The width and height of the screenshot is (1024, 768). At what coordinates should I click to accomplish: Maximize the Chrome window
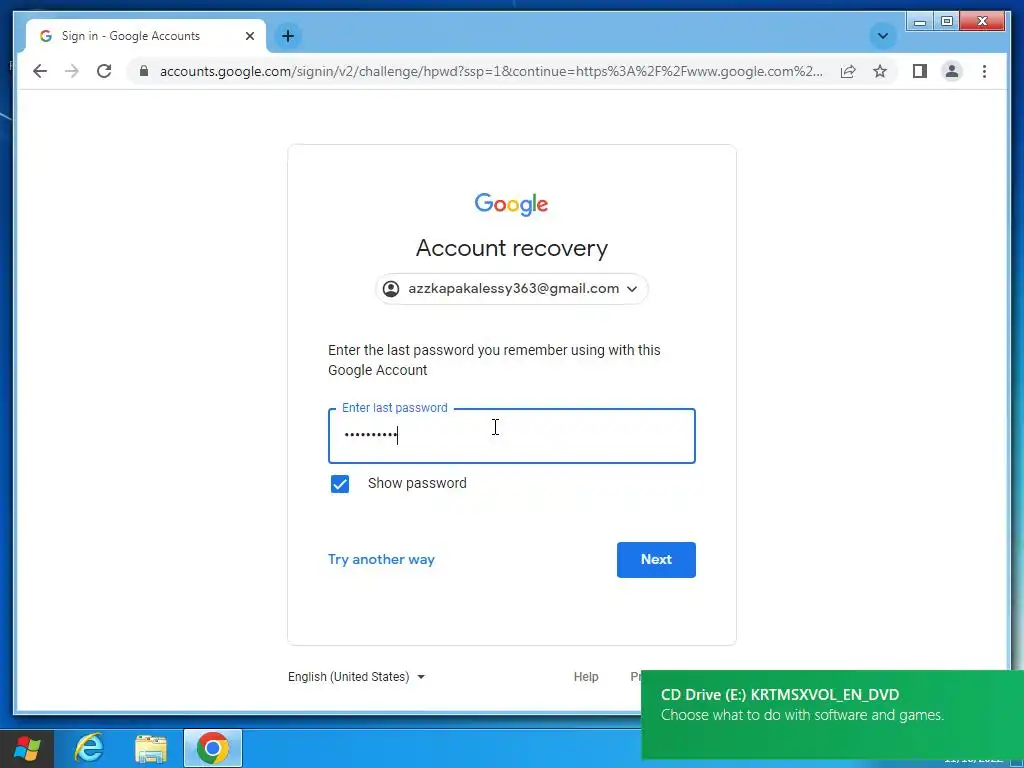click(x=947, y=22)
